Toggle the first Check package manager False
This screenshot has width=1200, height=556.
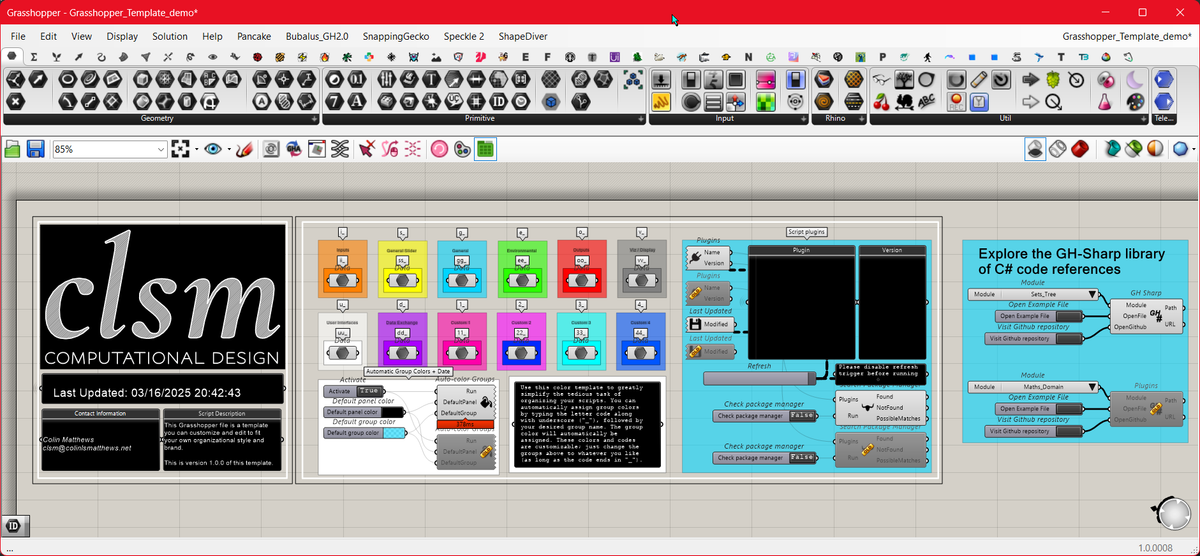click(802, 415)
